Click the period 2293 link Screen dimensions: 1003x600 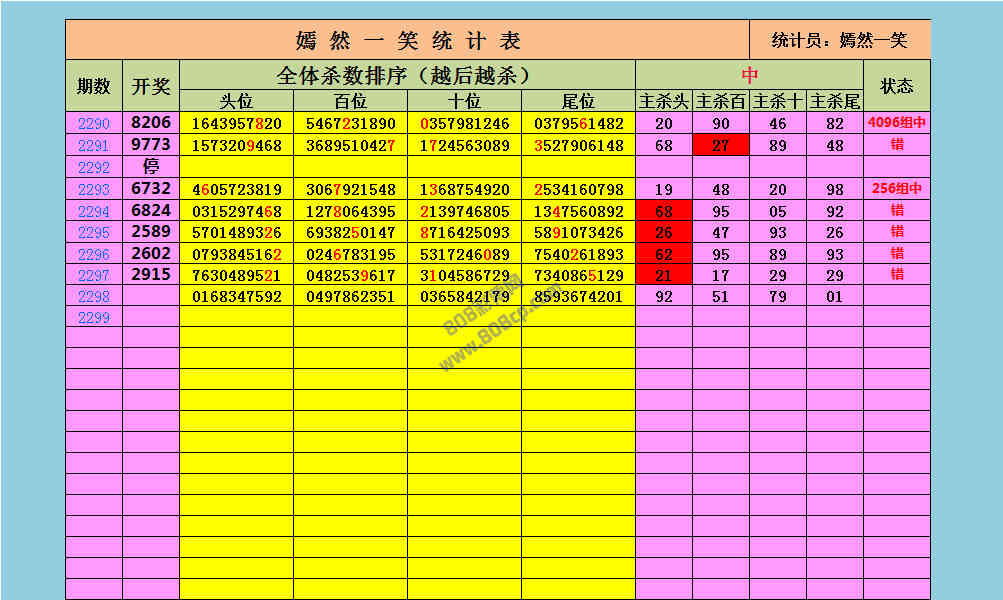pos(93,189)
